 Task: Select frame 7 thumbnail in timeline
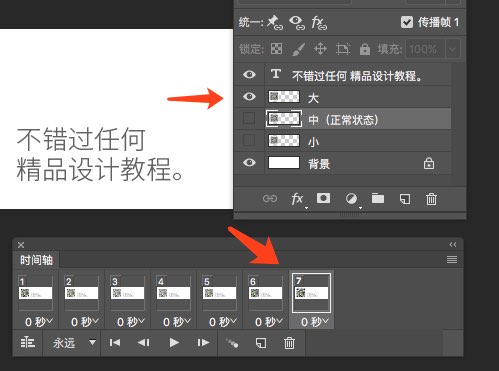point(312,293)
